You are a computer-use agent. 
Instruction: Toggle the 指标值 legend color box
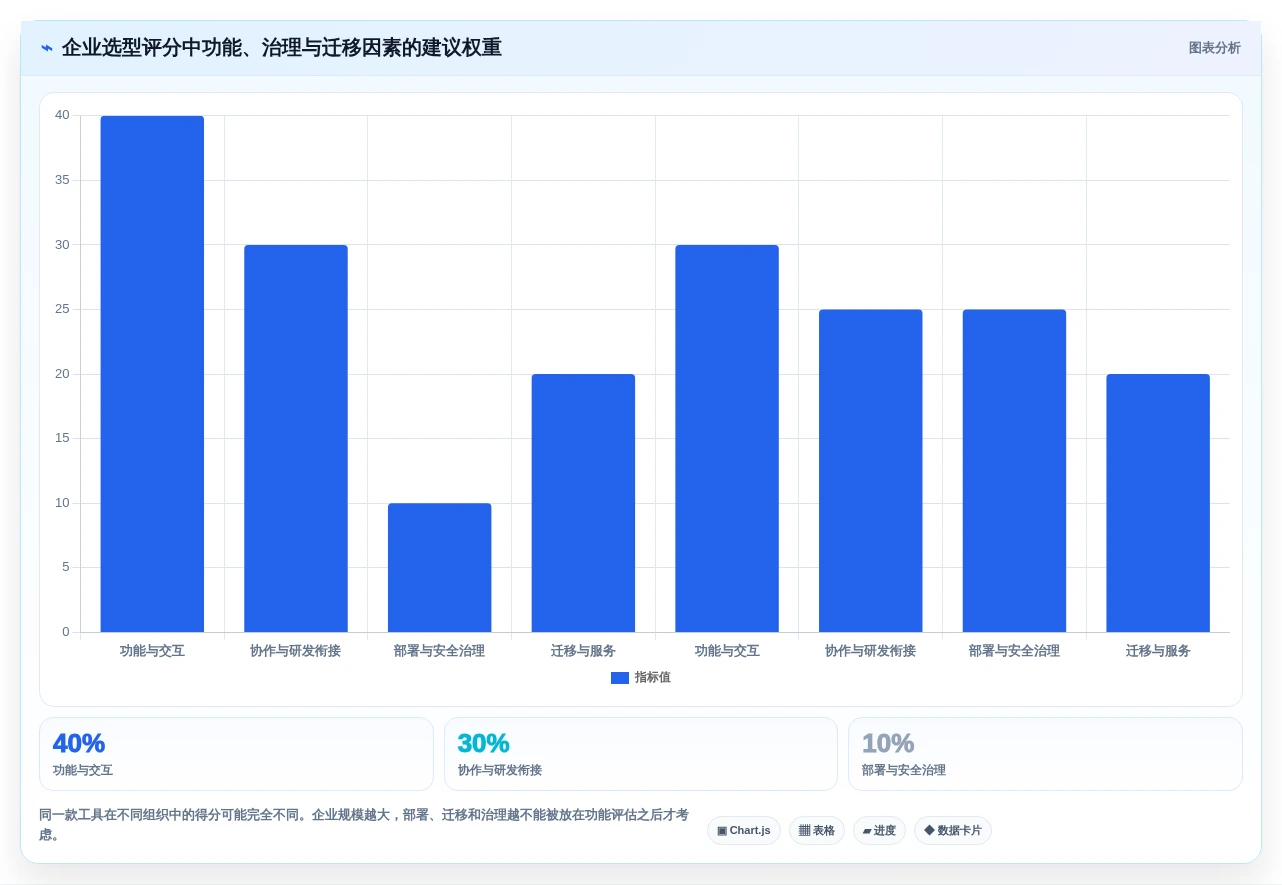tap(620, 678)
